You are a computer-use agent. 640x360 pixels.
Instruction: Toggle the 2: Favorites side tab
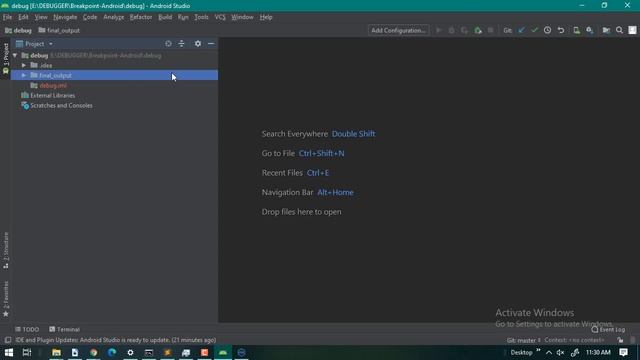[6, 299]
